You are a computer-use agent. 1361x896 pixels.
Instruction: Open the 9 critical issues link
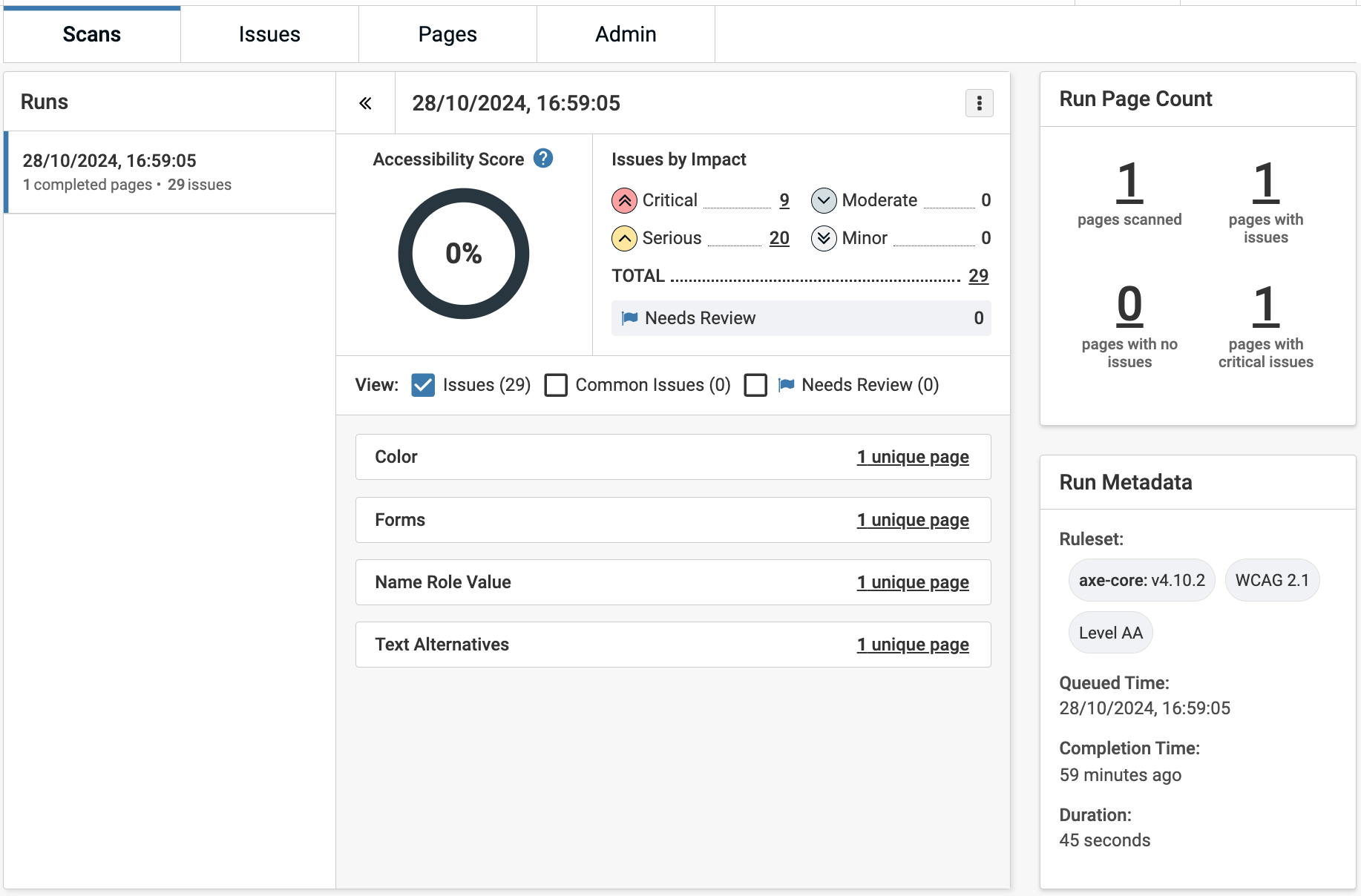click(784, 200)
